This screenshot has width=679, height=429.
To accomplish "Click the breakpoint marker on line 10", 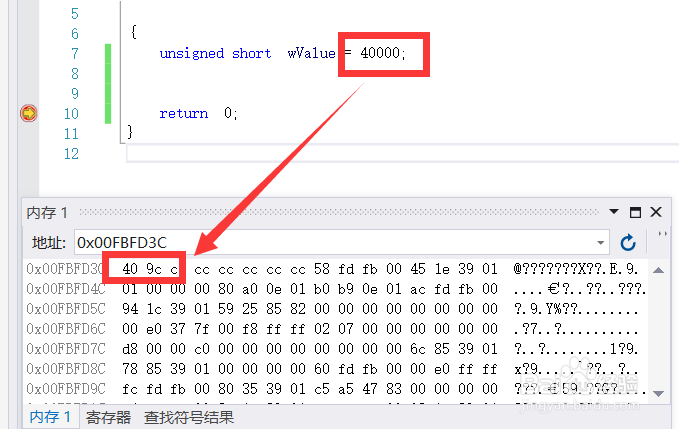I will click(29, 113).
